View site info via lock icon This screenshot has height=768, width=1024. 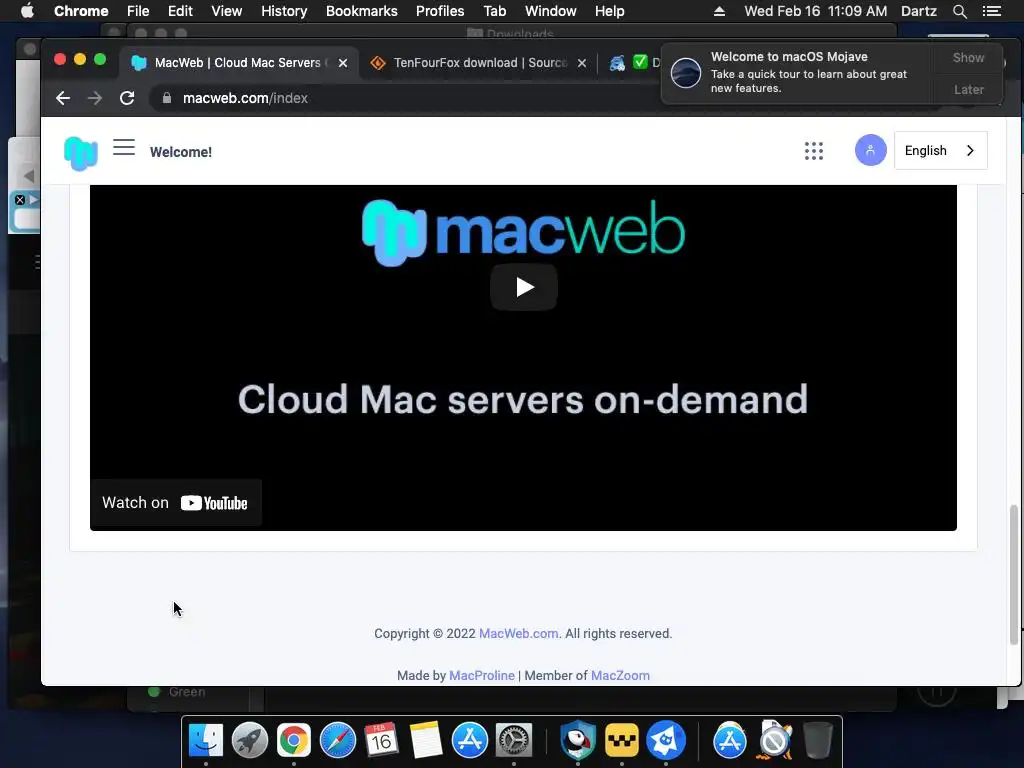click(167, 98)
